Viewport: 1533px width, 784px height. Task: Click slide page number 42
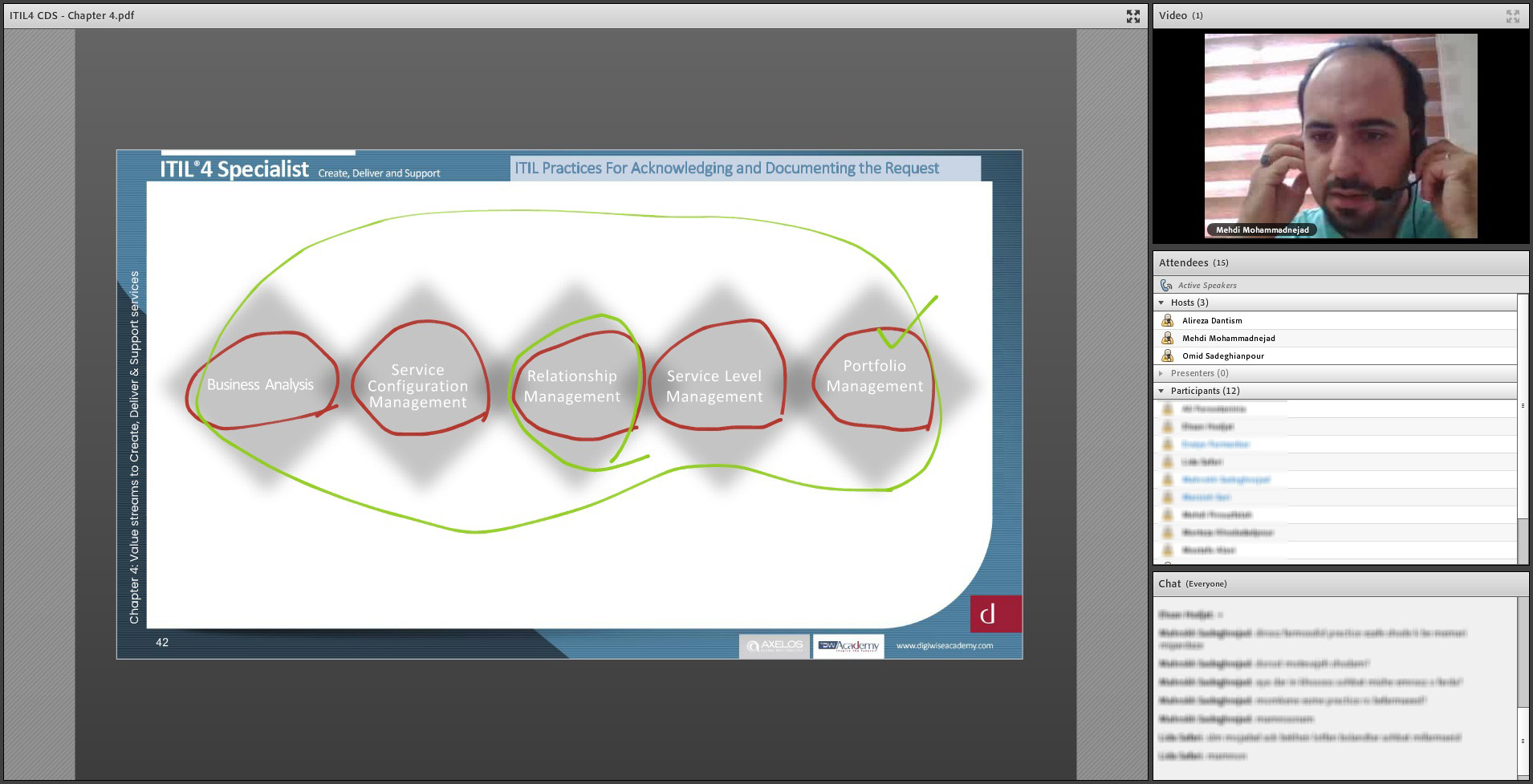pyautogui.click(x=162, y=642)
